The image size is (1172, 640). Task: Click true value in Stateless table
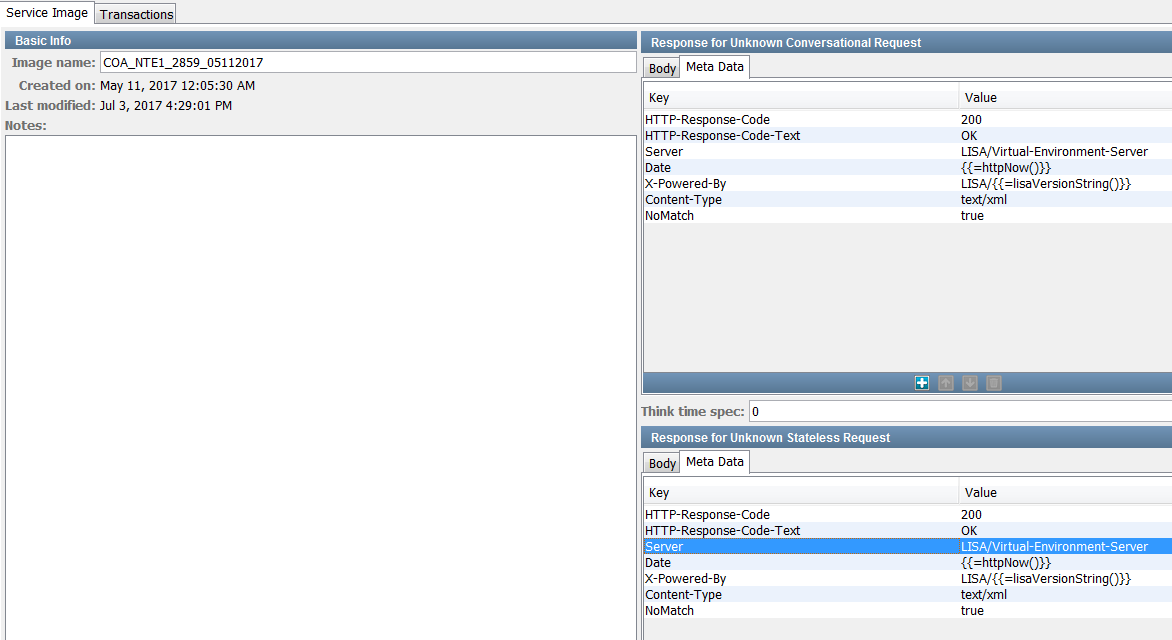(x=972, y=611)
